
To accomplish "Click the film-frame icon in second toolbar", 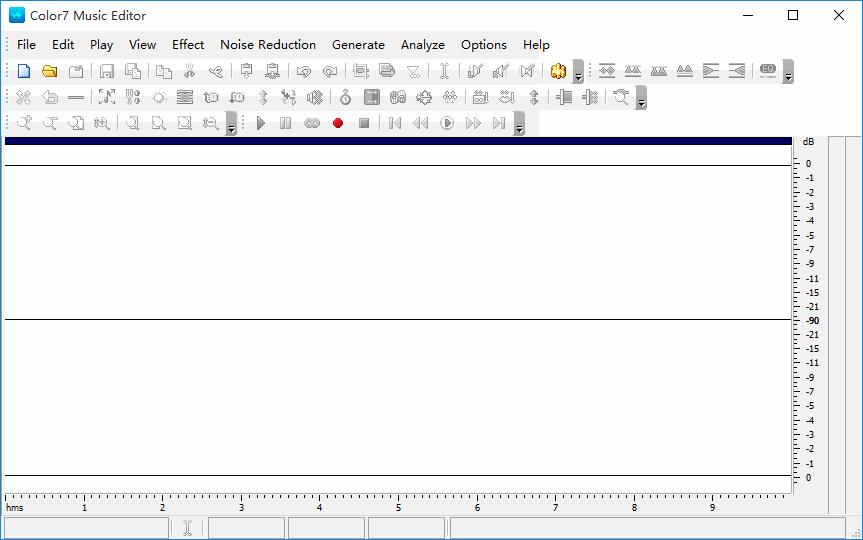I will click(x=372, y=97).
